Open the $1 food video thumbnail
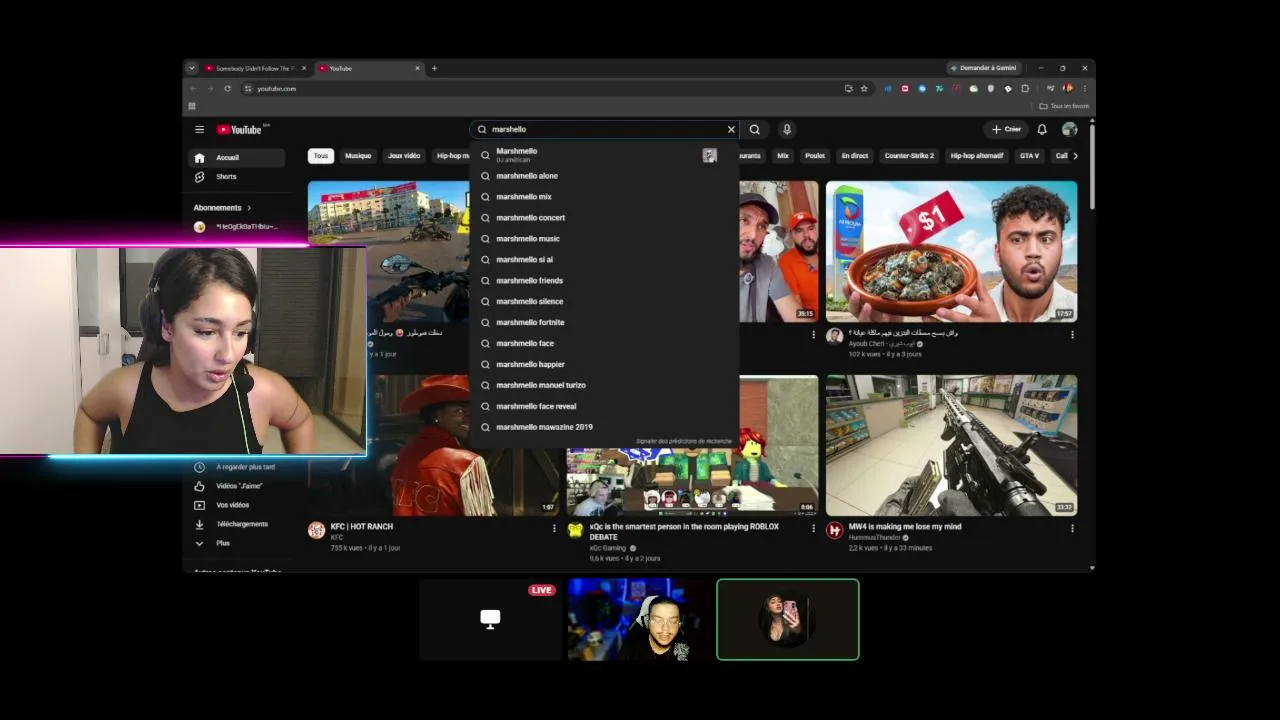The height and width of the screenshot is (720, 1280). 951,251
